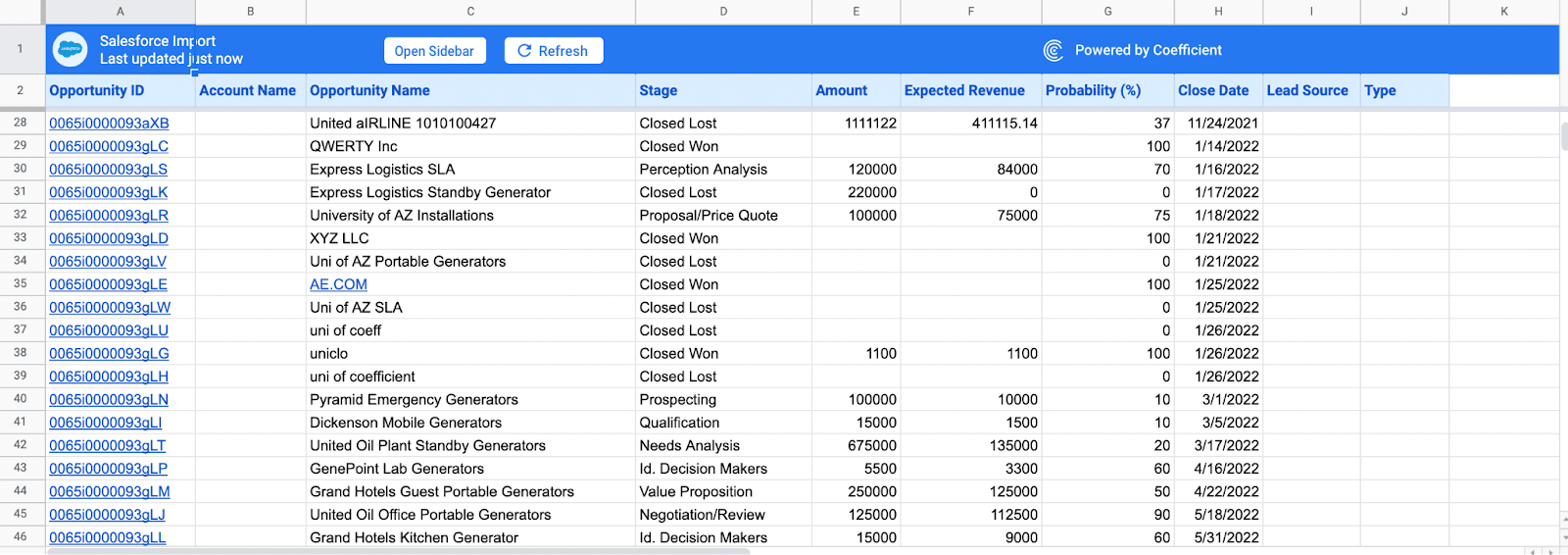Screen dimensions: 1568x555
Task: Open opportunity link 0065i0000093gLL
Action: (108, 538)
